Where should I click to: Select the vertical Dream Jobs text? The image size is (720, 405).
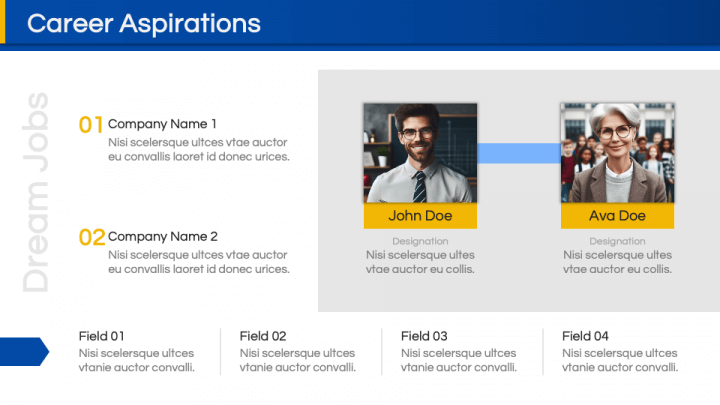coord(36,192)
